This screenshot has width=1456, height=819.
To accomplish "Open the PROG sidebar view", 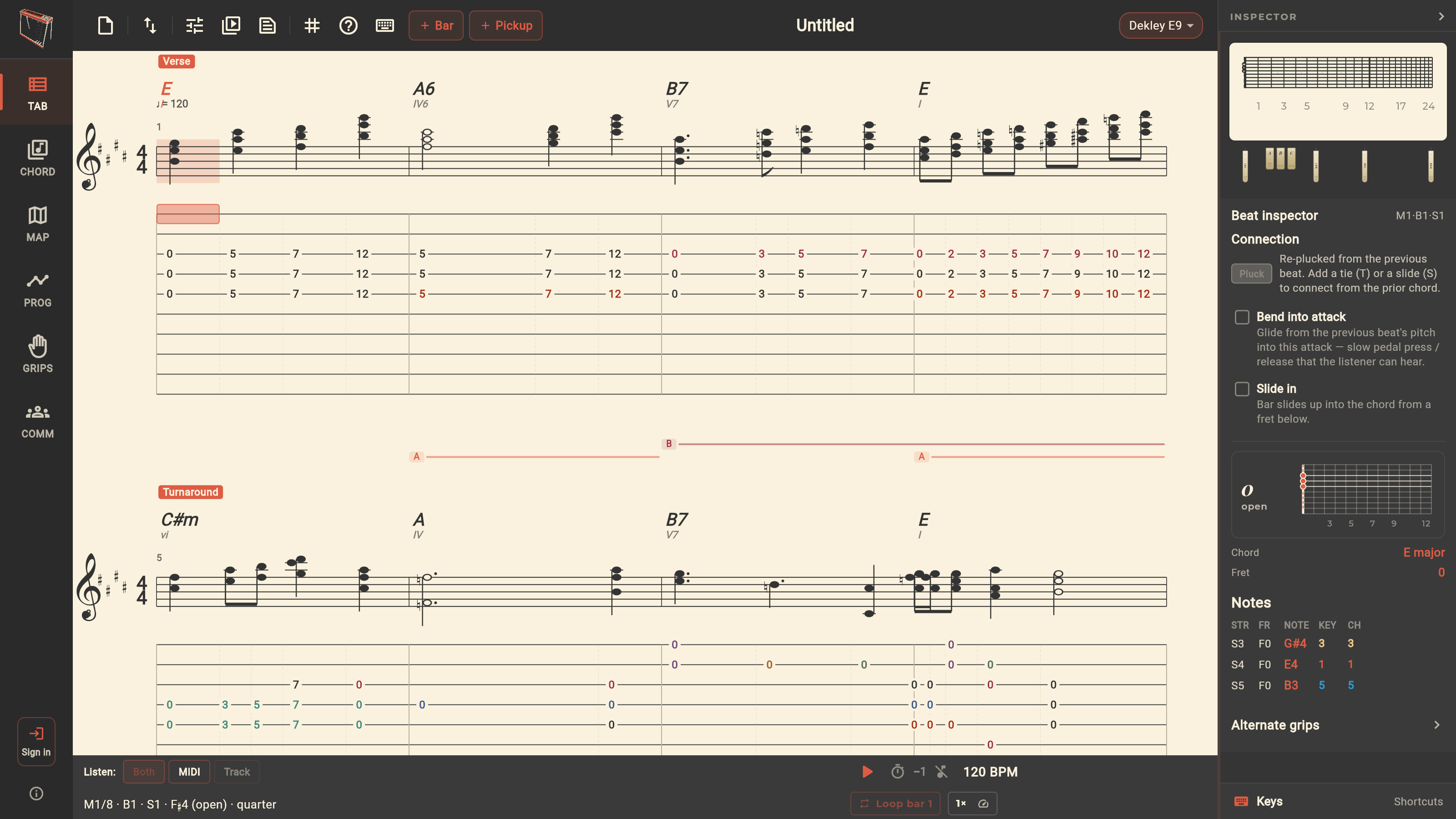I will [37, 290].
